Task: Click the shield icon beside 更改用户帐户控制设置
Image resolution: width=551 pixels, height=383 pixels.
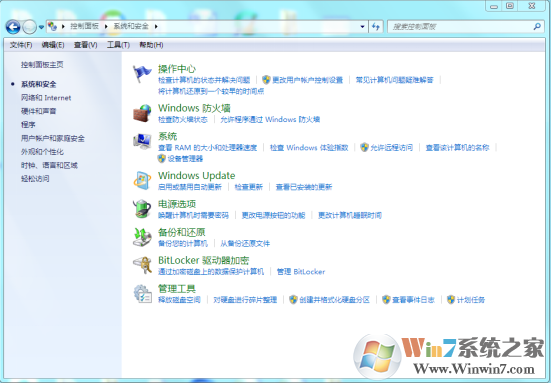Action: [266, 80]
